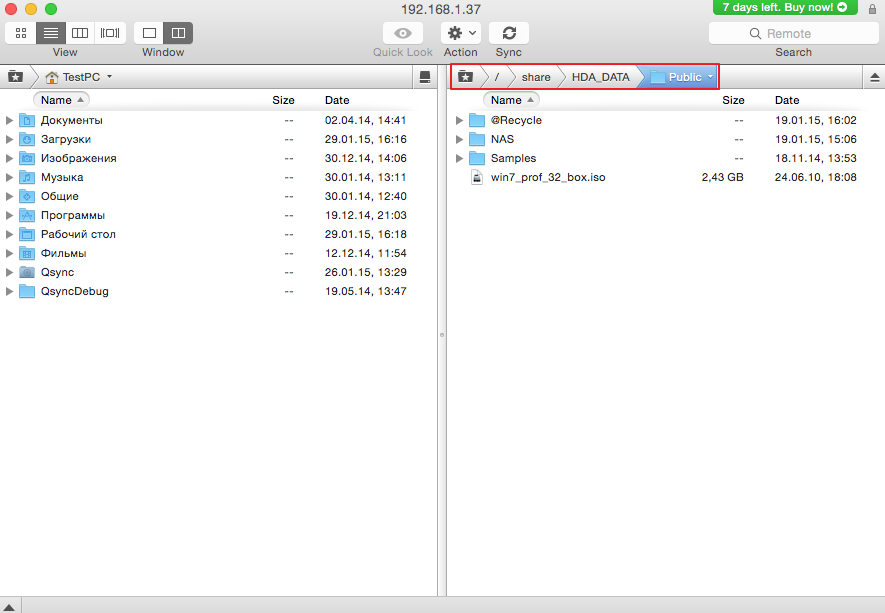Sort right pane by Name
This screenshot has width=885, height=613.
click(511, 100)
